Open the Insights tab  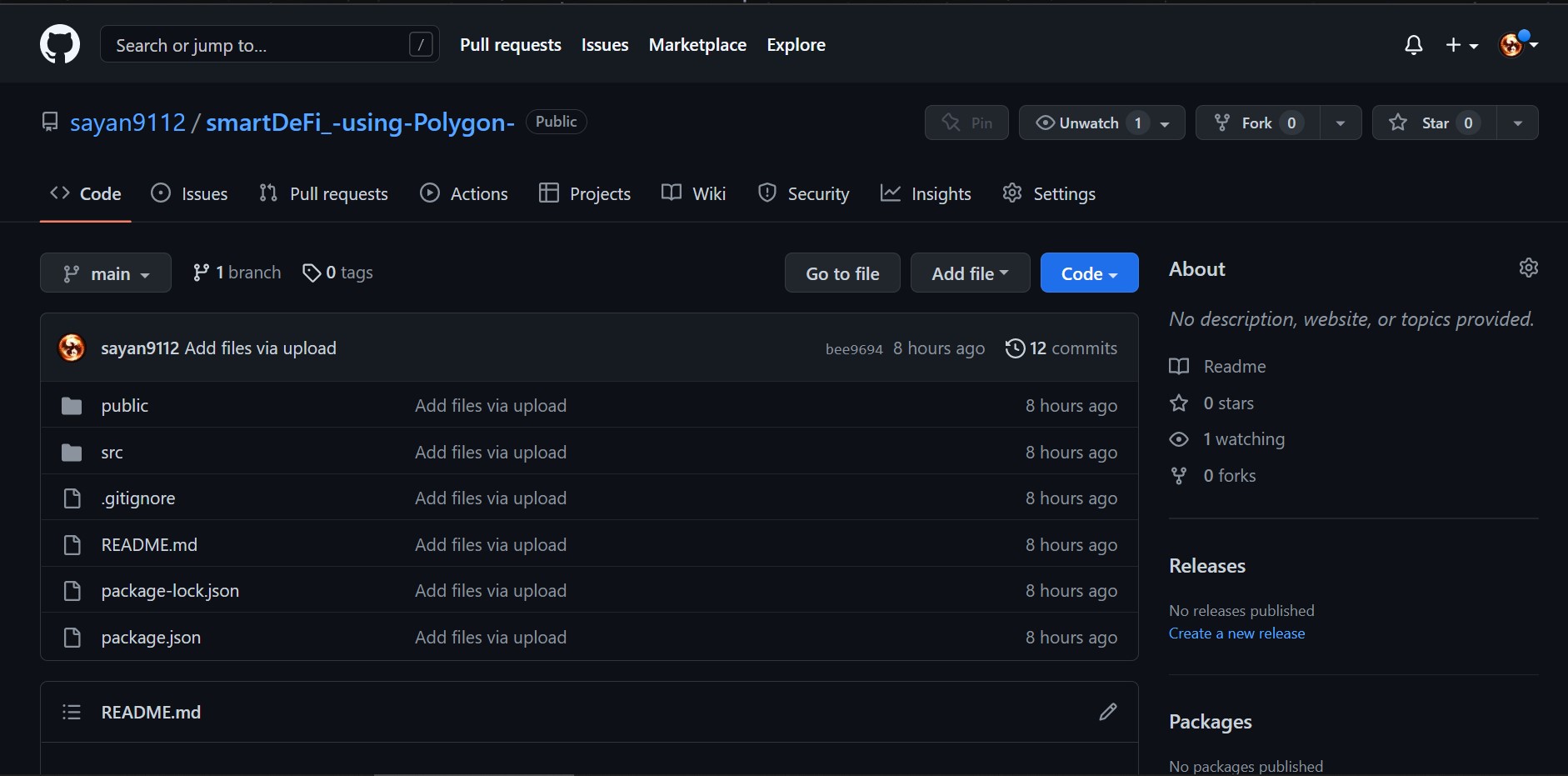click(926, 193)
